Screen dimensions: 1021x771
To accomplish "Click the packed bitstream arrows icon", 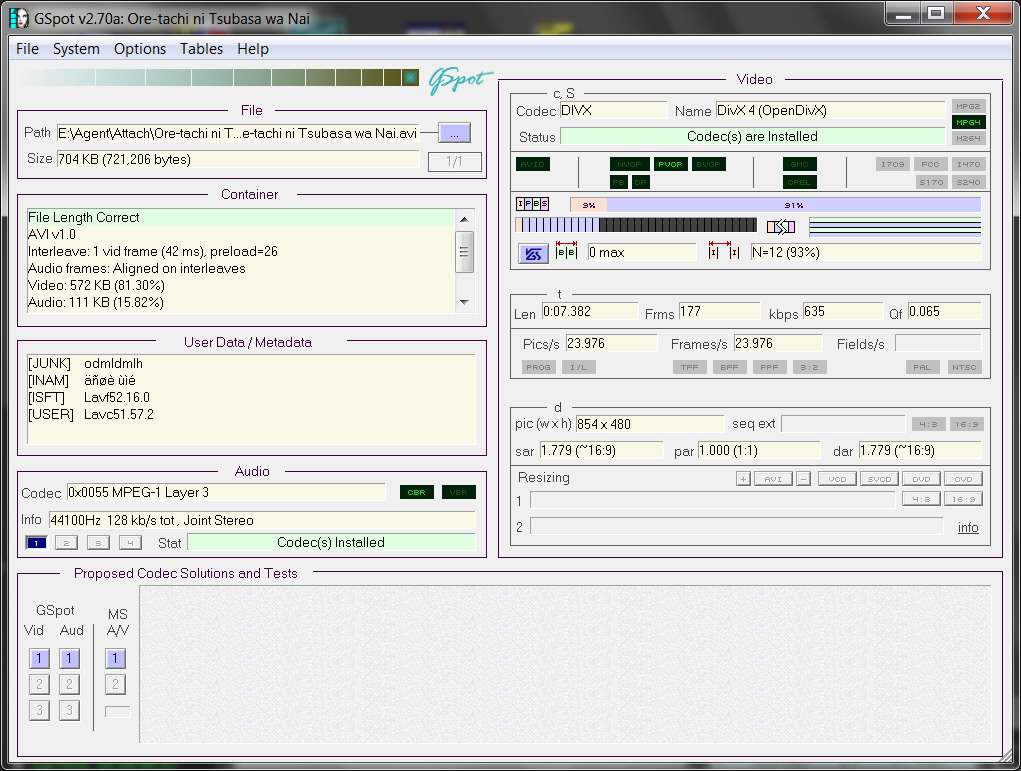I will 781,227.
